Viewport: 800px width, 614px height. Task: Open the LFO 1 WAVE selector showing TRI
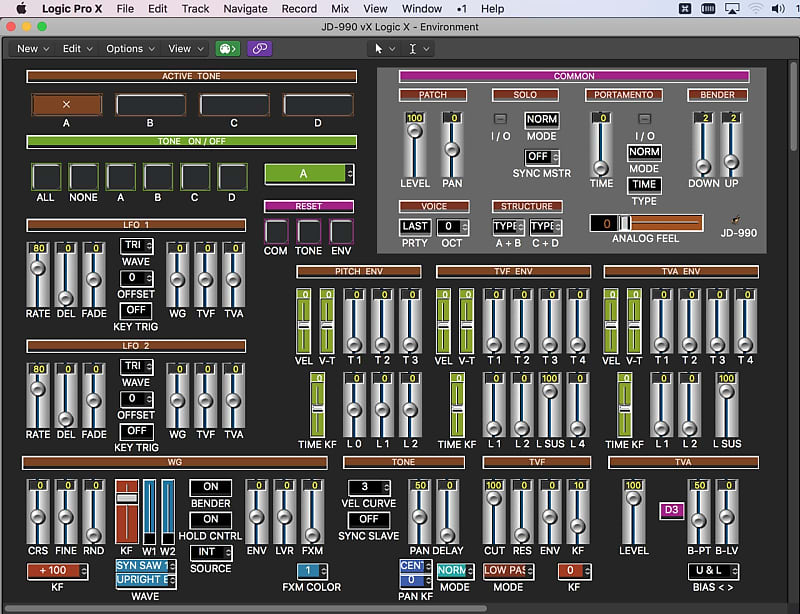click(137, 248)
